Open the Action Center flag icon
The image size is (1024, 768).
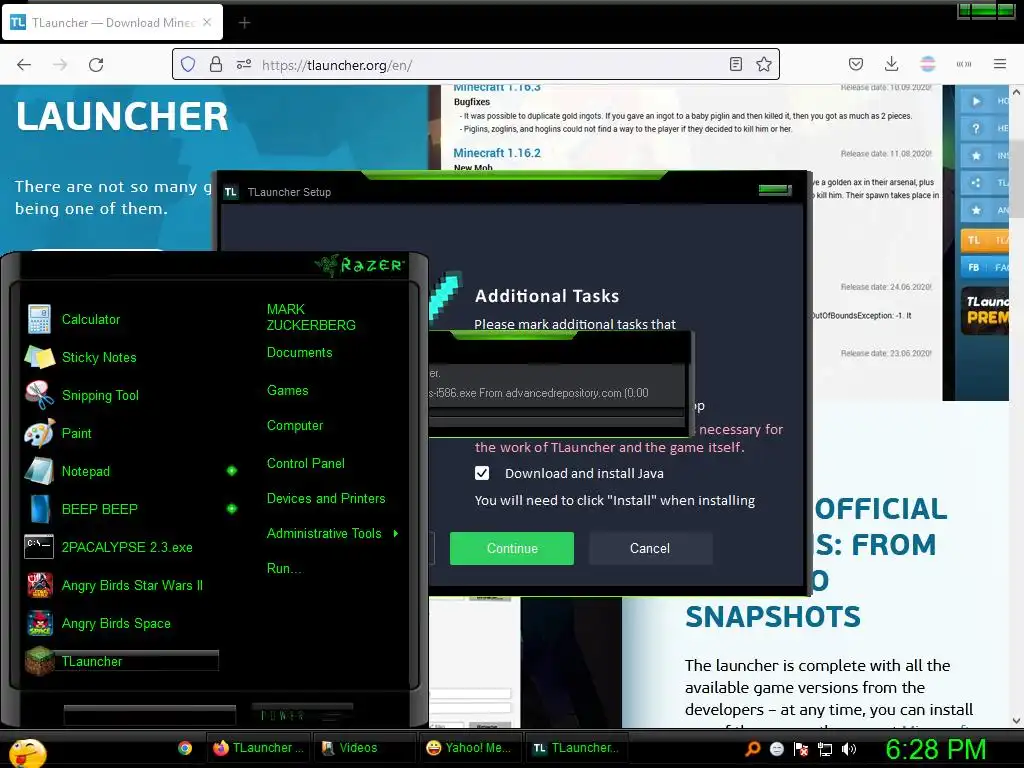tap(801, 749)
